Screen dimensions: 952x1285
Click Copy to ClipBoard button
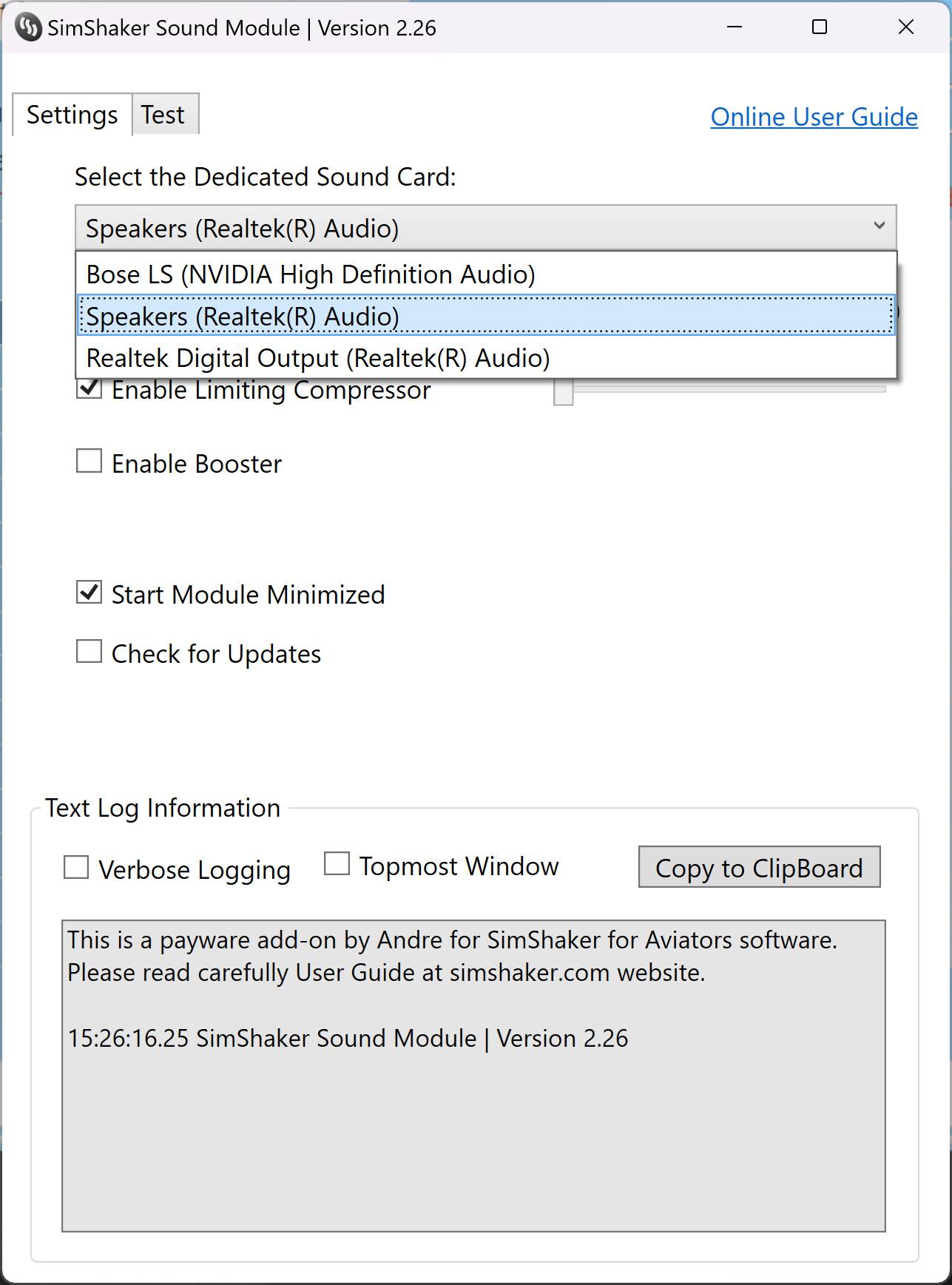tap(760, 867)
